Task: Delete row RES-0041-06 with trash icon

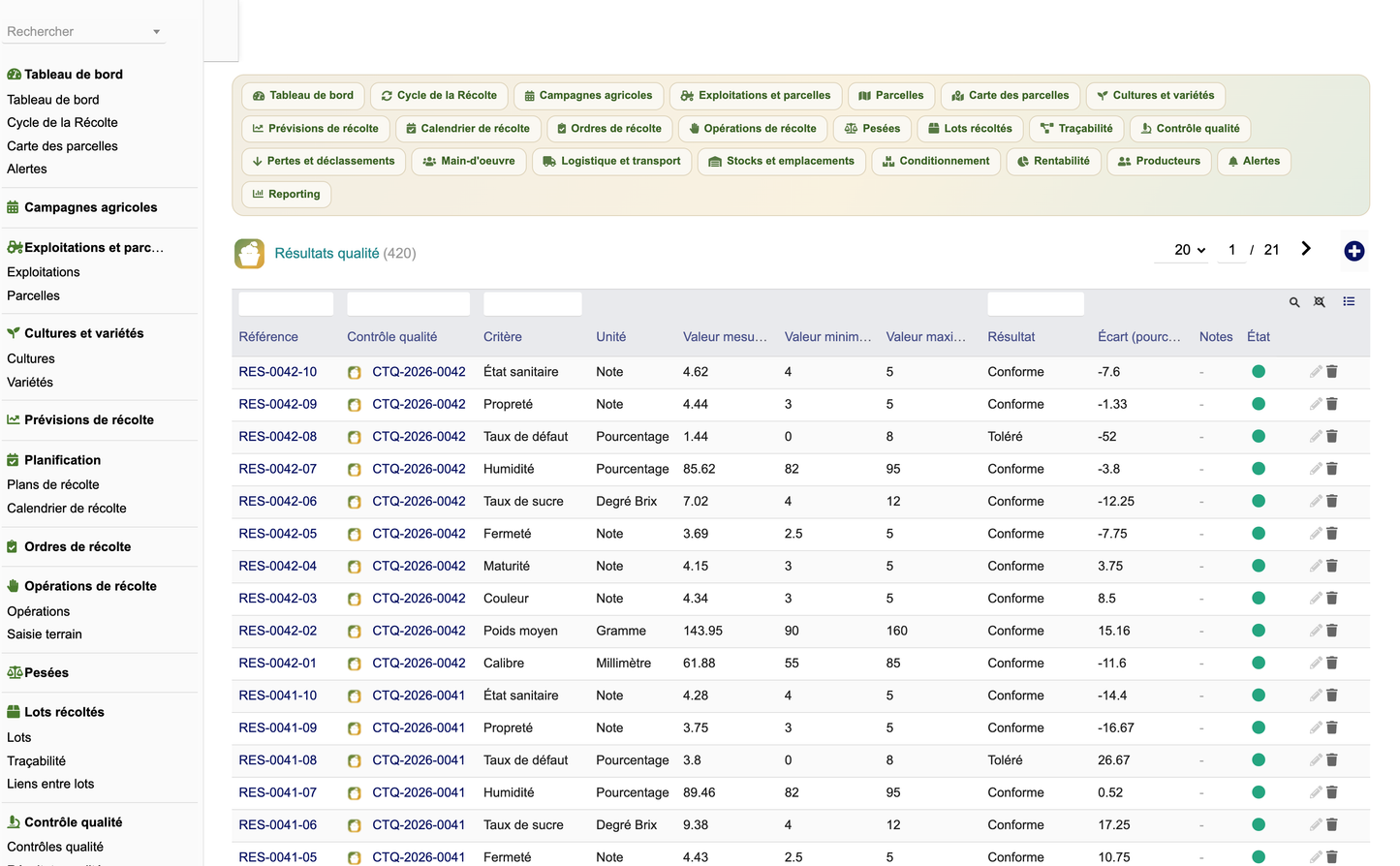Action: [x=1332, y=825]
